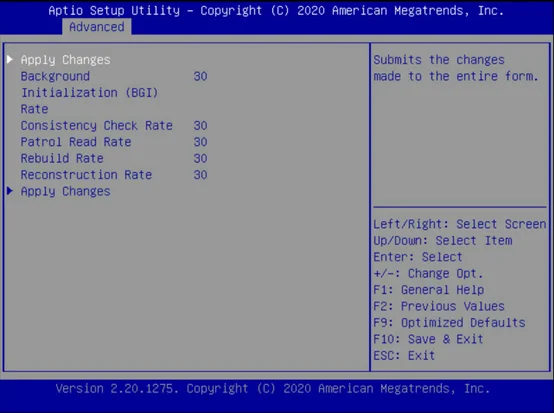Click the Aptio Setup Utility title text

point(276,11)
